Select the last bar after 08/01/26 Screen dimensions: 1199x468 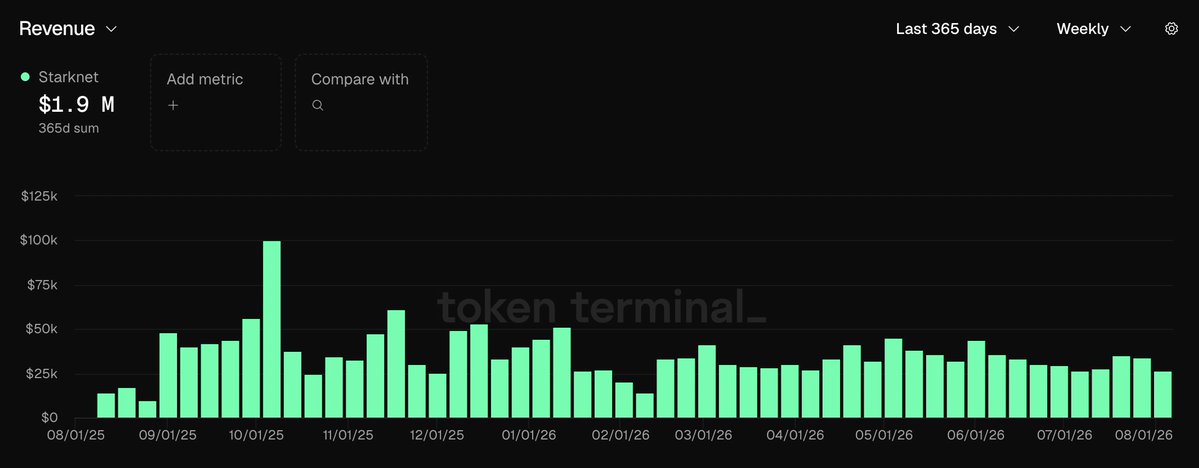pos(1162,395)
